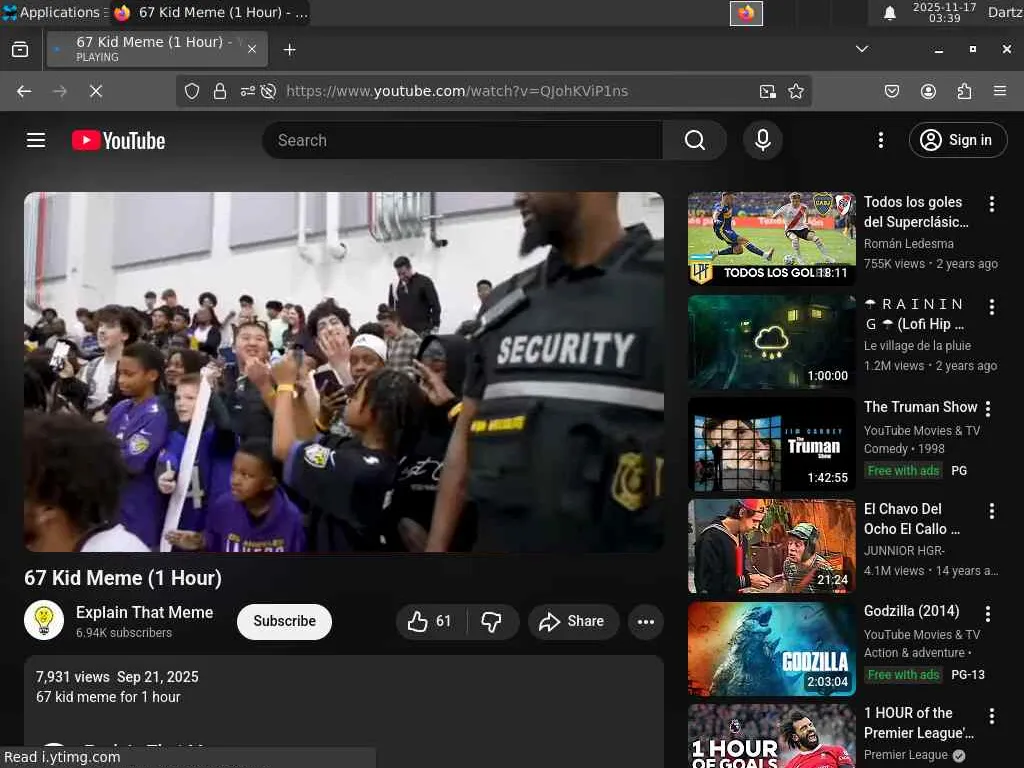Open options for Todos los goles video
This screenshot has width=1024, height=768.
coord(991,204)
